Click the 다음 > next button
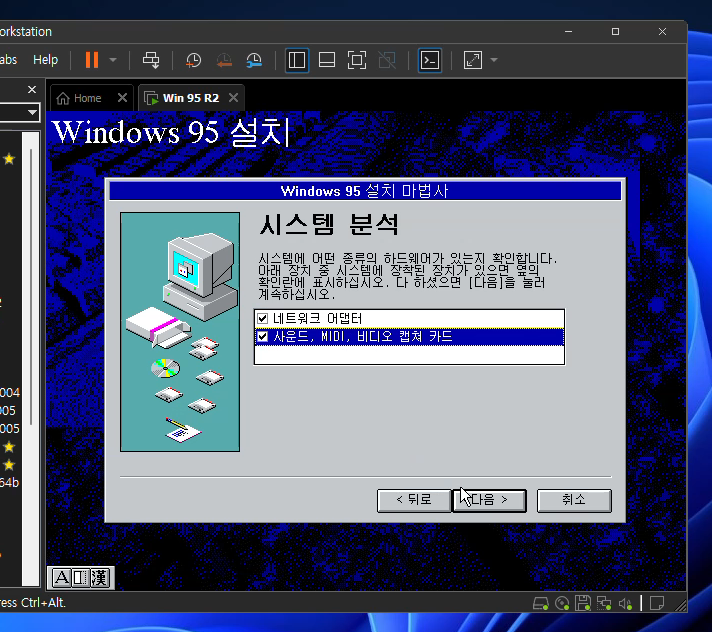Image resolution: width=712 pixels, height=632 pixels. click(x=490, y=500)
